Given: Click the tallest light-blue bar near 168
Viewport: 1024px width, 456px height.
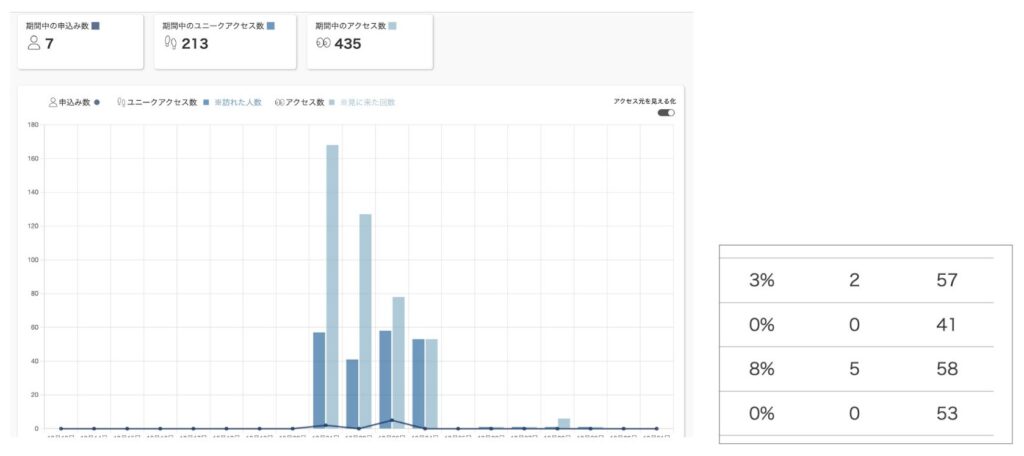Looking at the screenshot, I should (x=332, y=287).
